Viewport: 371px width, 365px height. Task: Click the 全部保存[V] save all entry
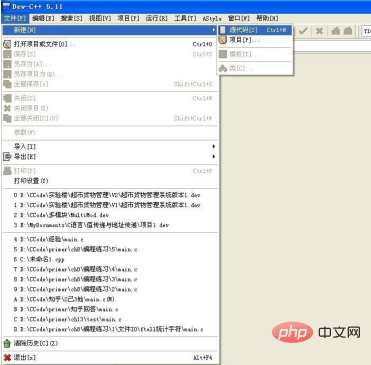(110, 84)
